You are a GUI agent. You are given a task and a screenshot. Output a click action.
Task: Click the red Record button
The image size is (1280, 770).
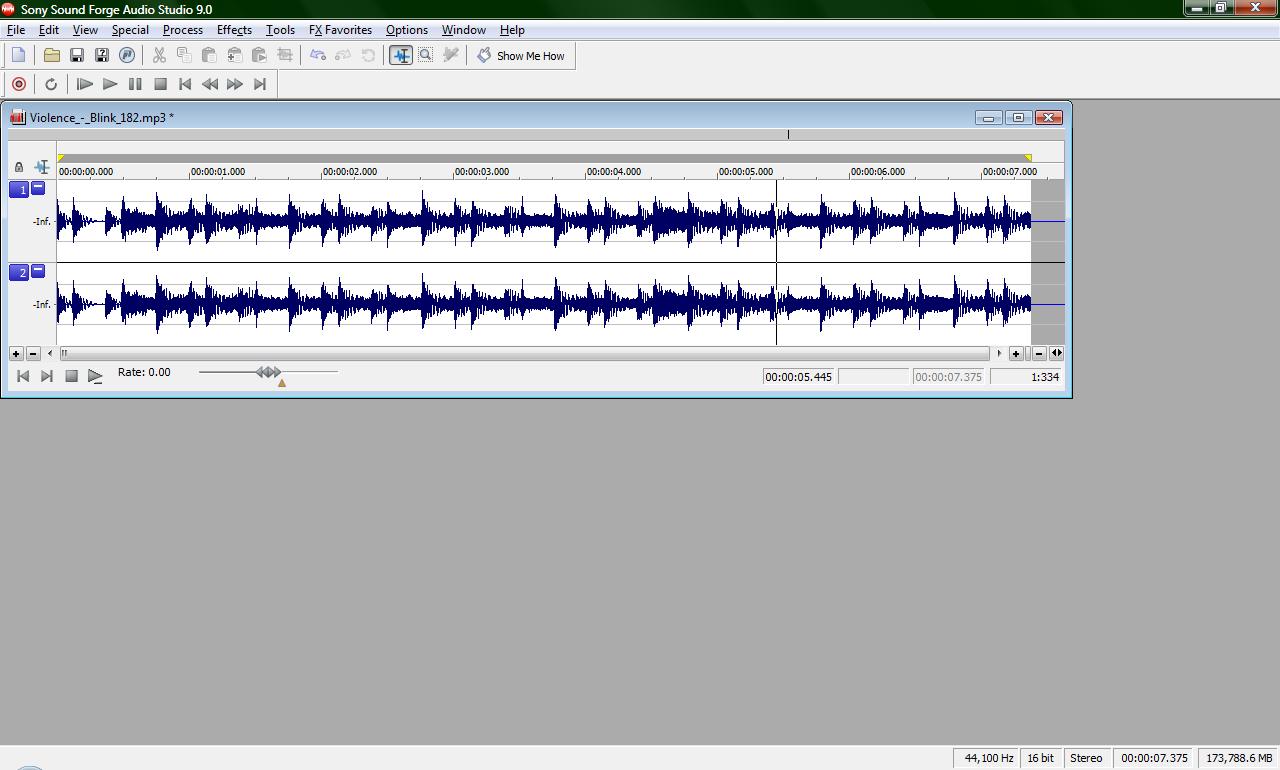point(18,84)
